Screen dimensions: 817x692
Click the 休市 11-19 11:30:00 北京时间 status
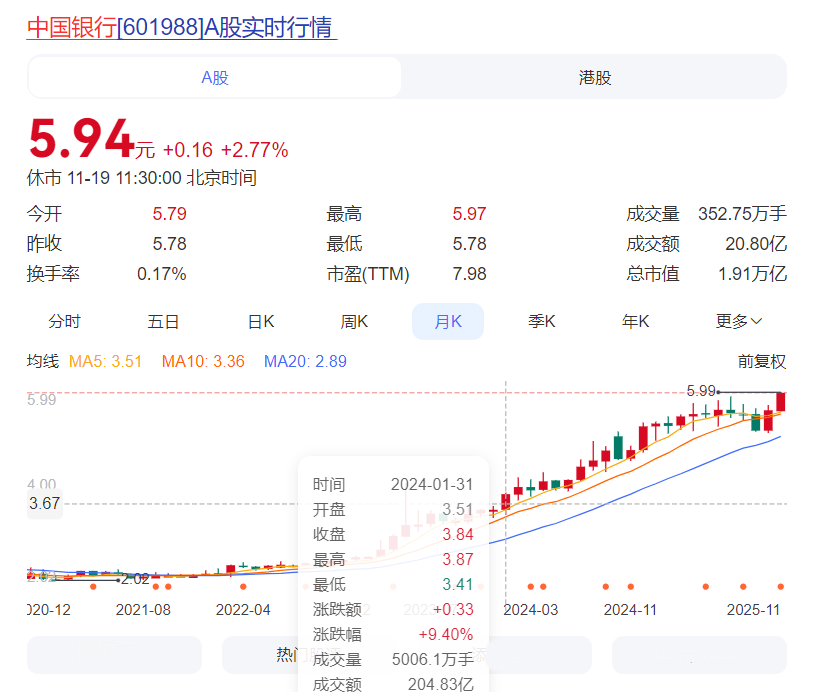[142, 178]
